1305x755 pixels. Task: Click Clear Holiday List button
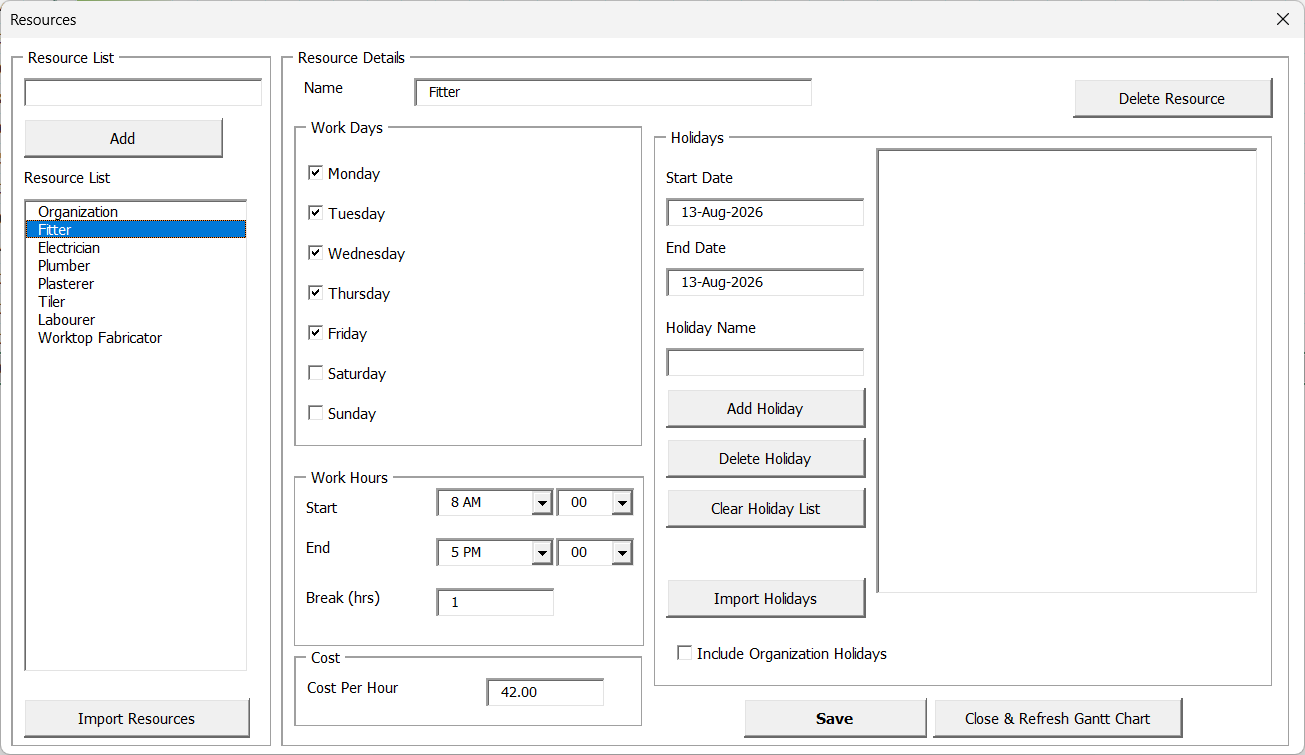click(765, 508)
